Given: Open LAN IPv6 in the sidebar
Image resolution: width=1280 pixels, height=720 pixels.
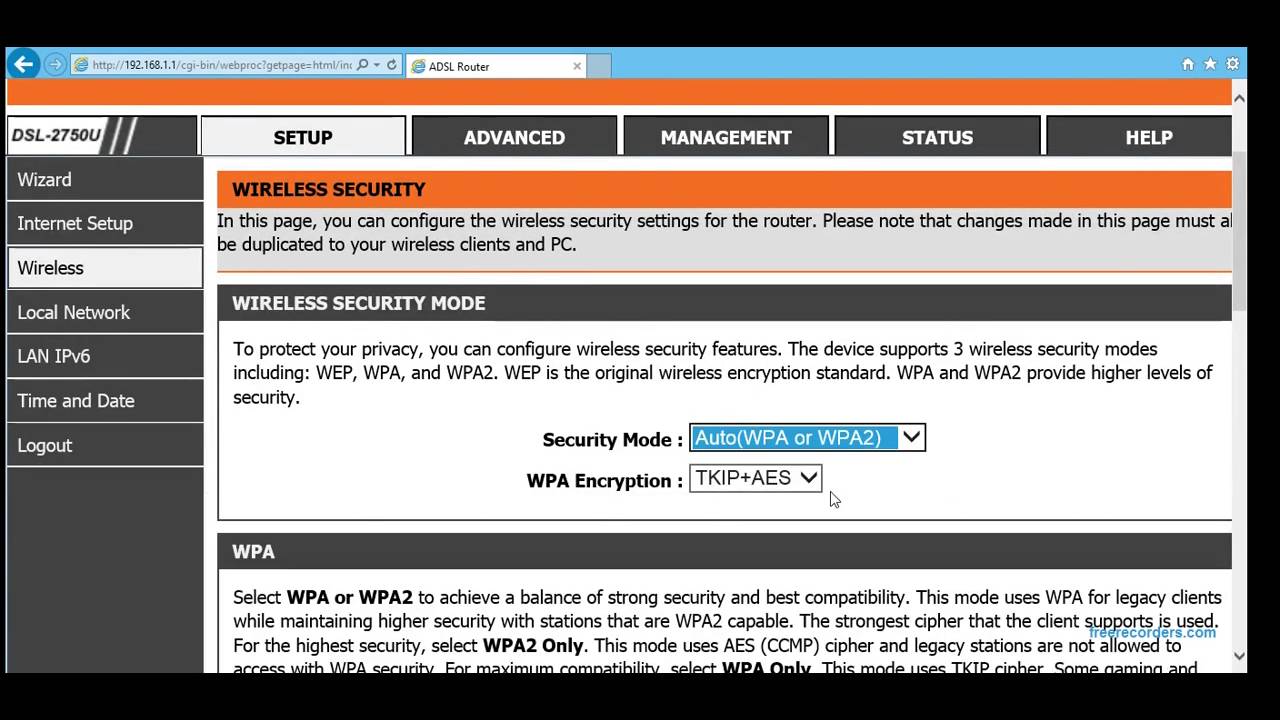Looking at the screenshot, I should 105,356.
